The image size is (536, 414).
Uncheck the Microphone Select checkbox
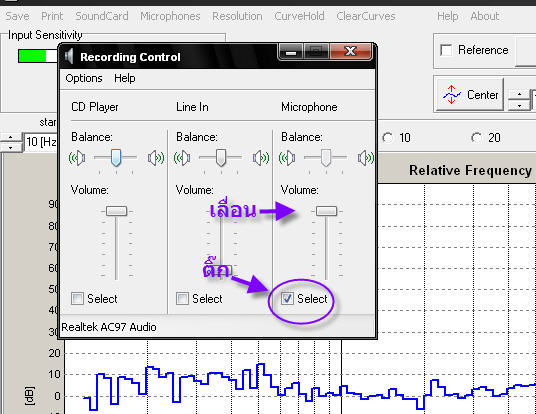pyautogui.click(x=287, y=298)
